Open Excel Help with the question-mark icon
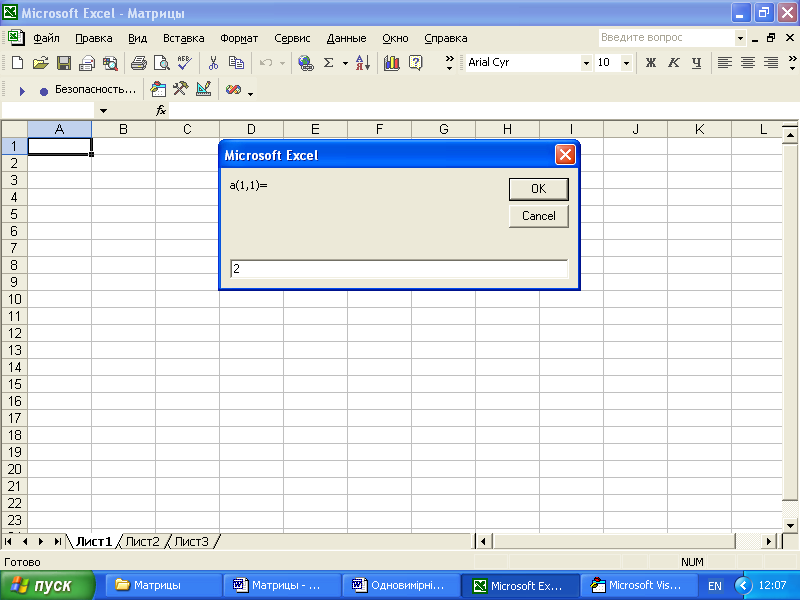 [x=416, y=63]
